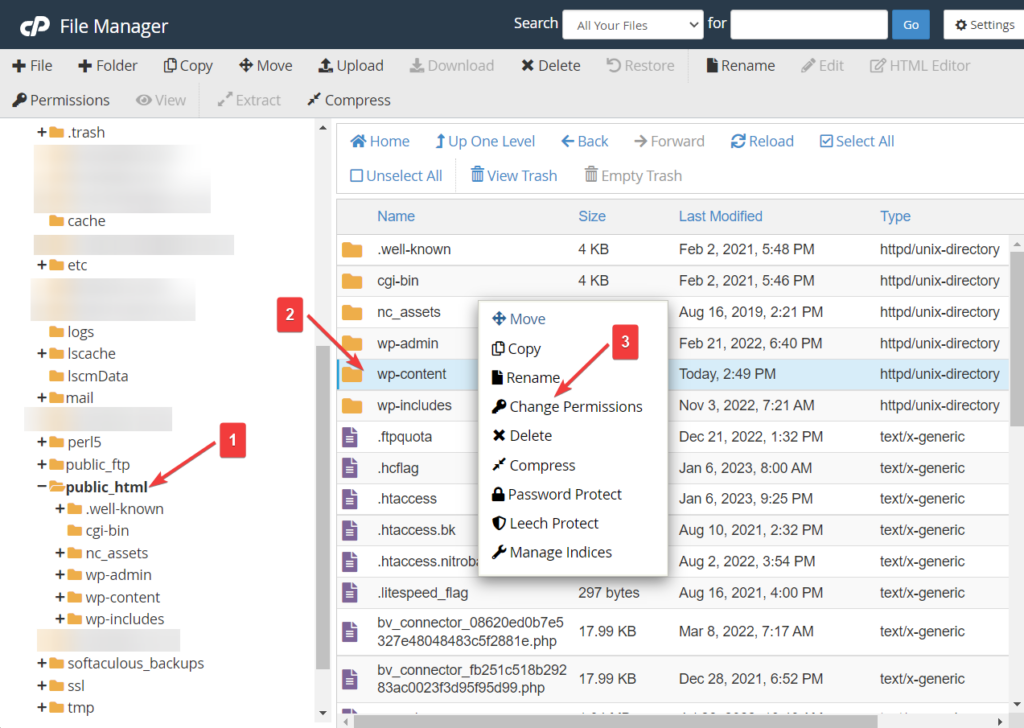
Task: Click the Edit toolbar button
Action: pos(822,65)
